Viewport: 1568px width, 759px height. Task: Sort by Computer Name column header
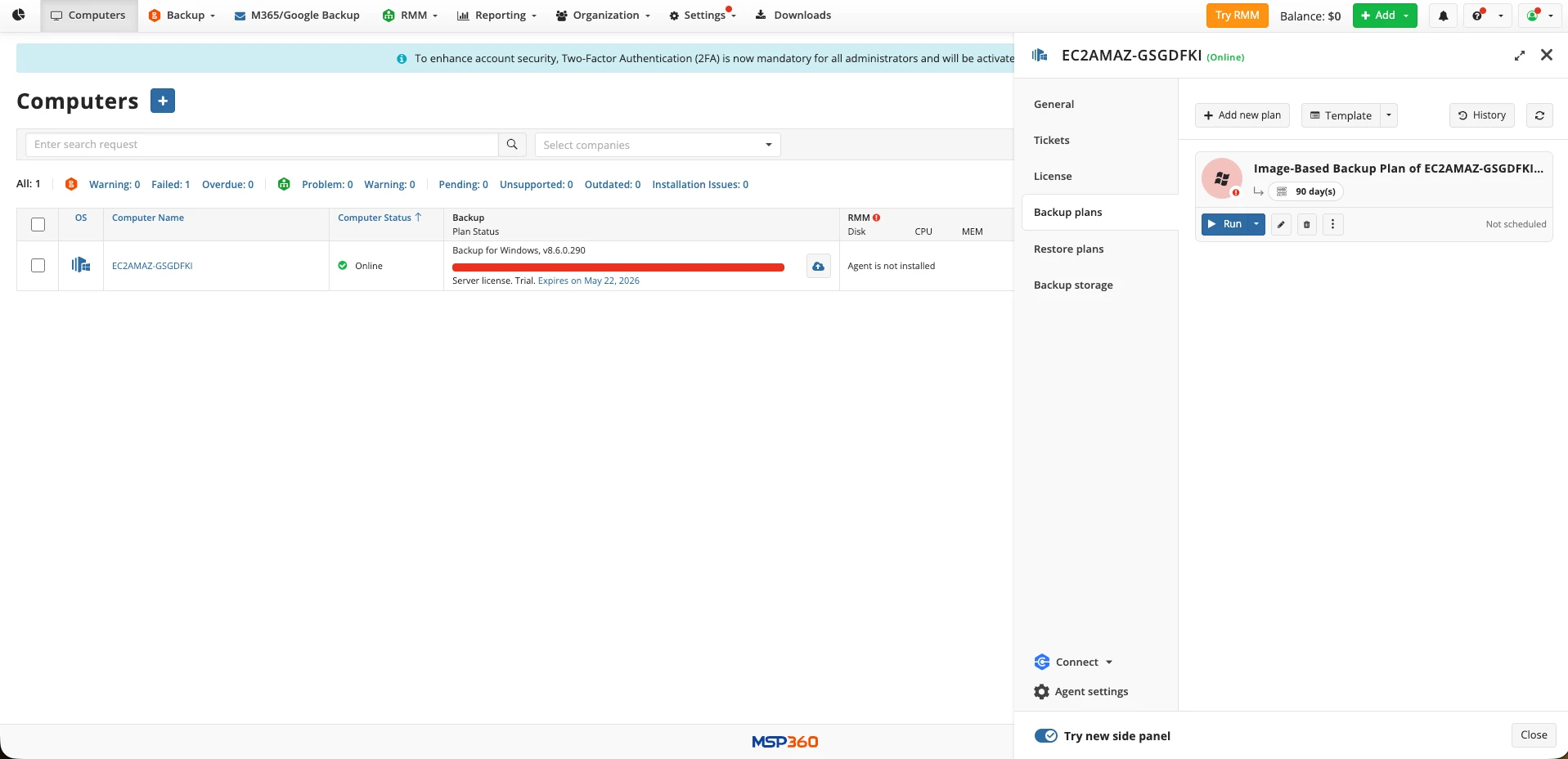point(148,218)
